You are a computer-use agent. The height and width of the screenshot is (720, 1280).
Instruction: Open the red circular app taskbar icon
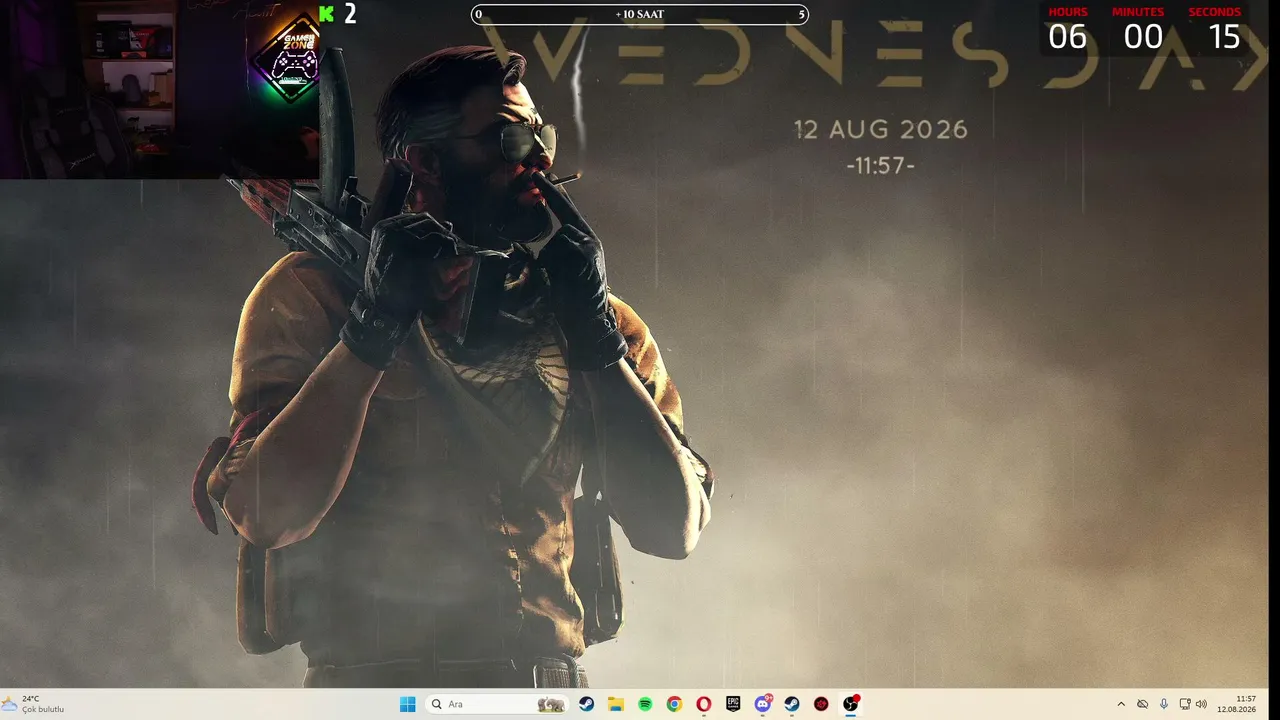(821, 704)
